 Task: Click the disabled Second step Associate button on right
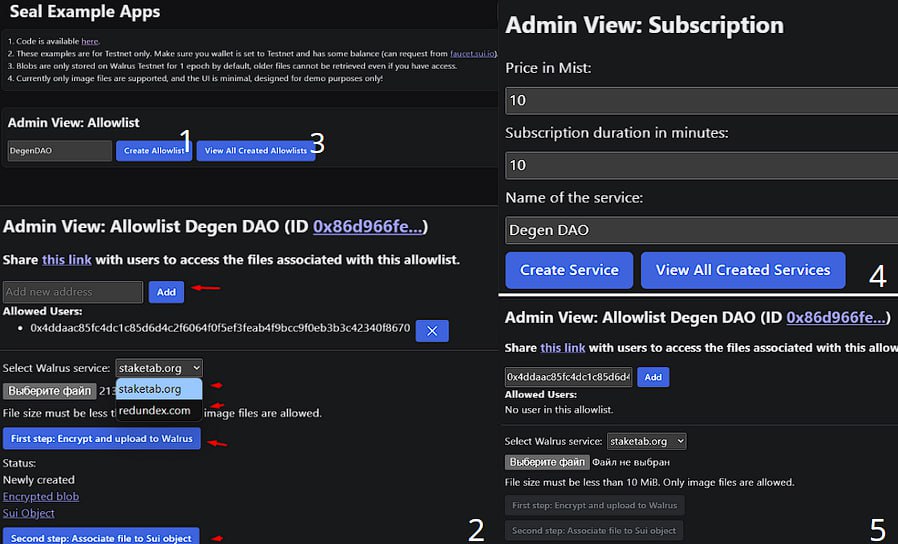(594, 530)
